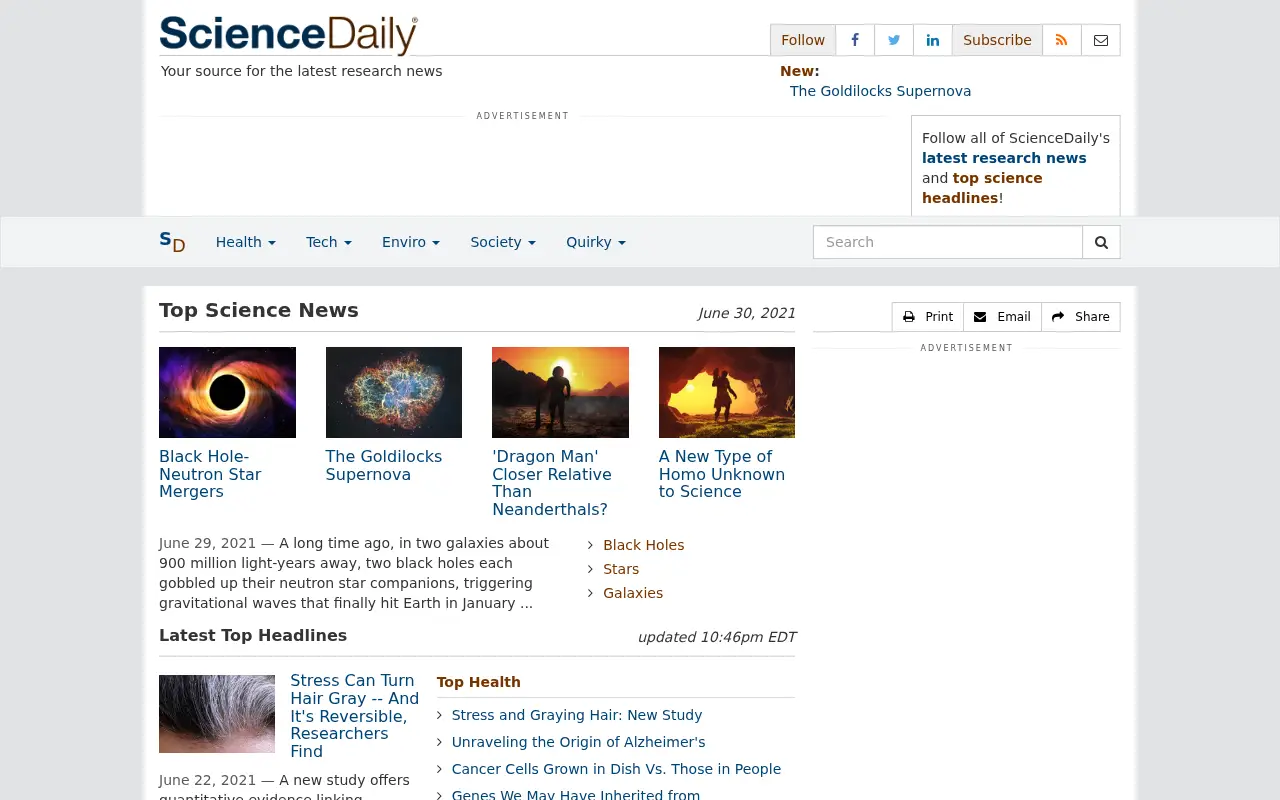Screen dimensions: 1280x800
Task: Click the search magnifier button
Action: click(x=1102, y=242)
